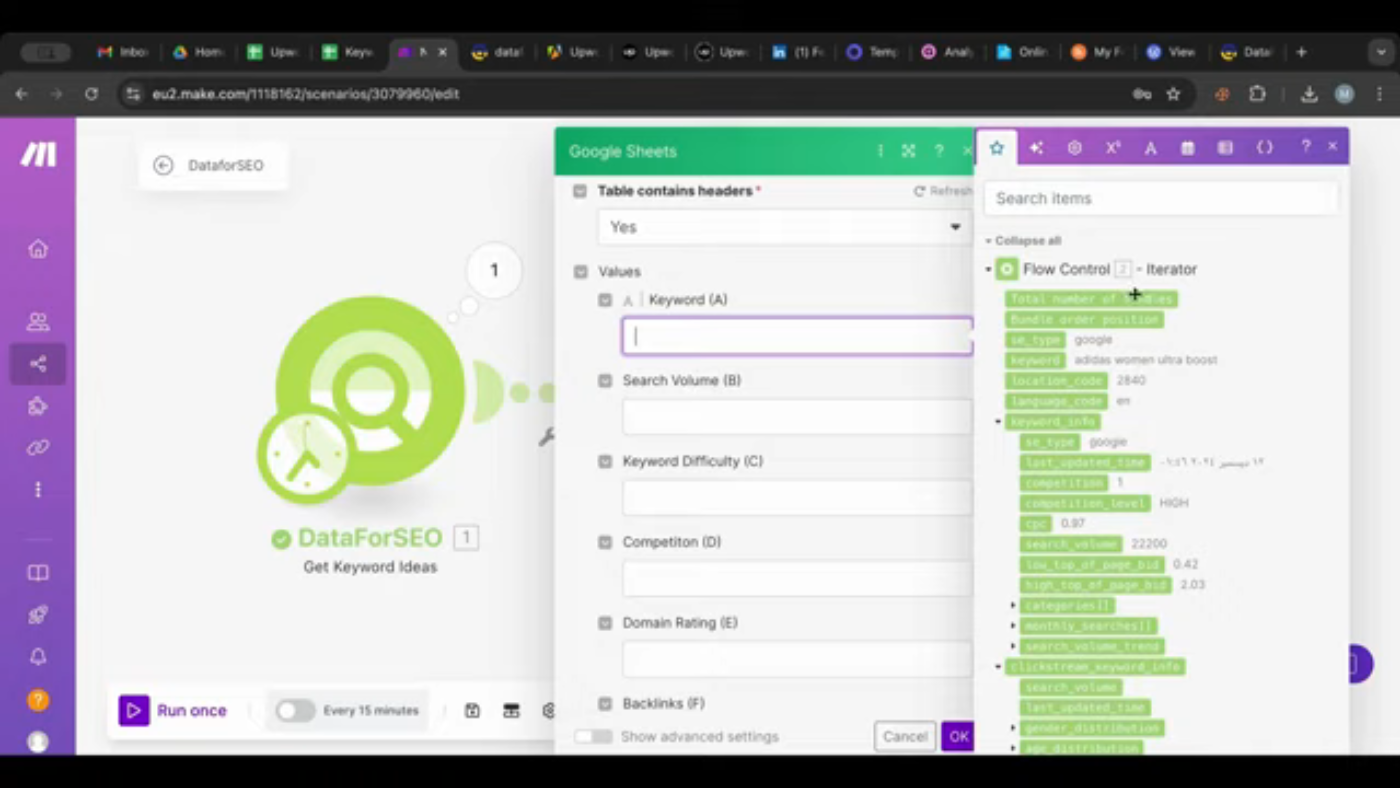Viewport: 1400px width, 788px height.
Task: Click the save scenario disk icon
Action: pos(472,710)
